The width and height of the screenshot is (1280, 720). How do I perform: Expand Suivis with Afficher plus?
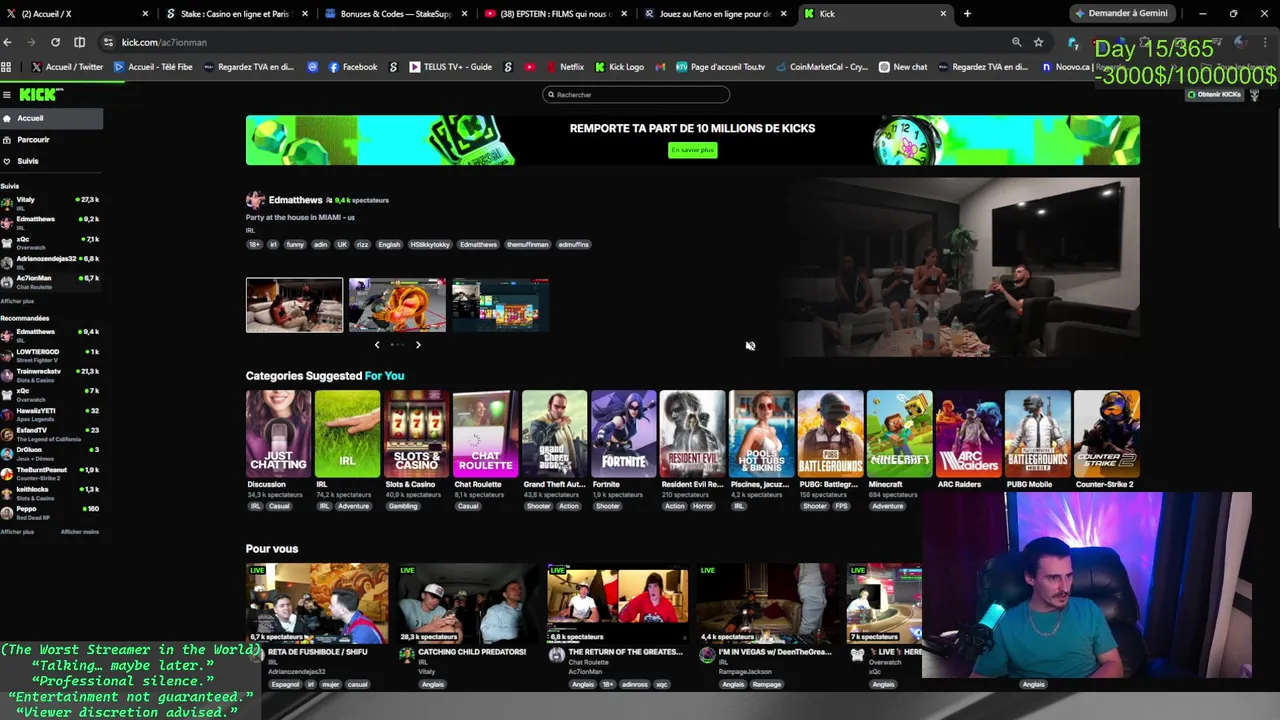(17, 301)
